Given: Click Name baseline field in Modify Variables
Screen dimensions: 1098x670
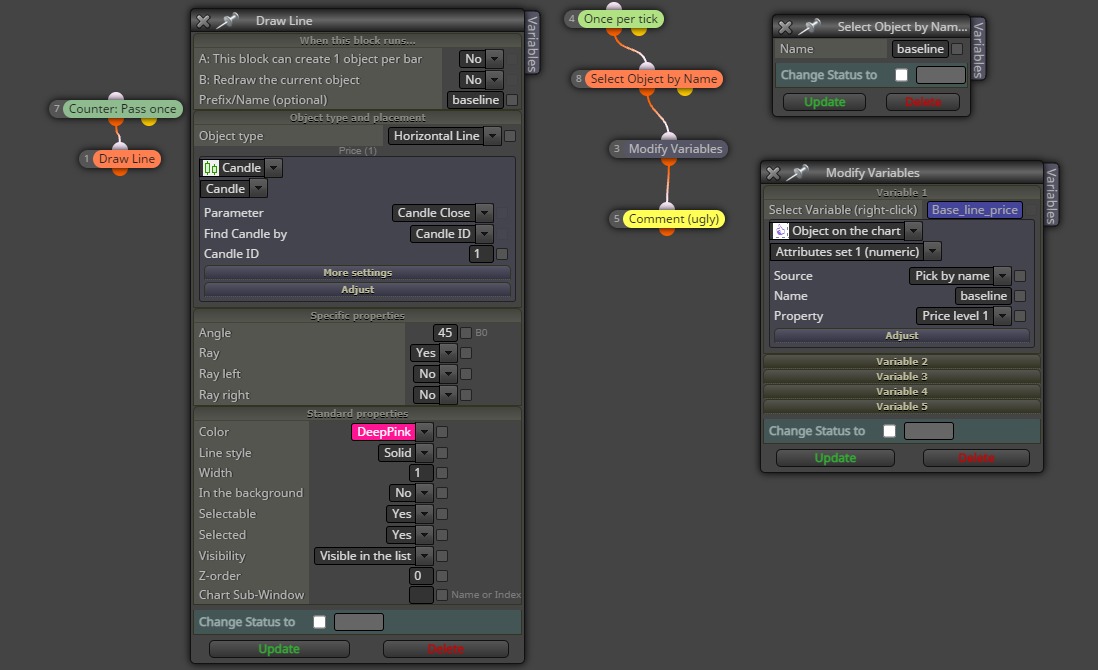Looking at the screenshot, I should [x=983, y=296].
